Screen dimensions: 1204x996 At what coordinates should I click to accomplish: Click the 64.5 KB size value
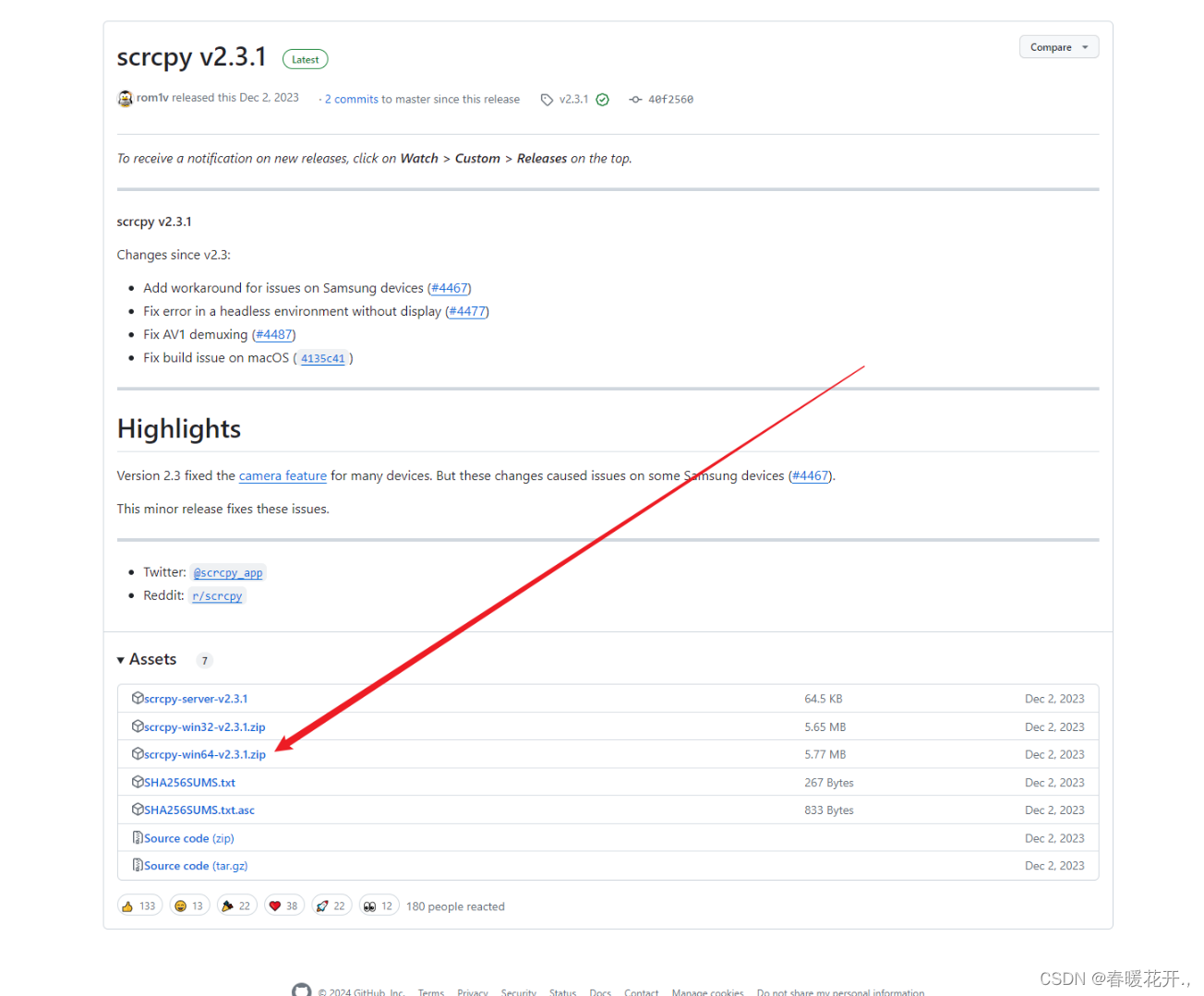pyautogui.click(x=823, y=699)
